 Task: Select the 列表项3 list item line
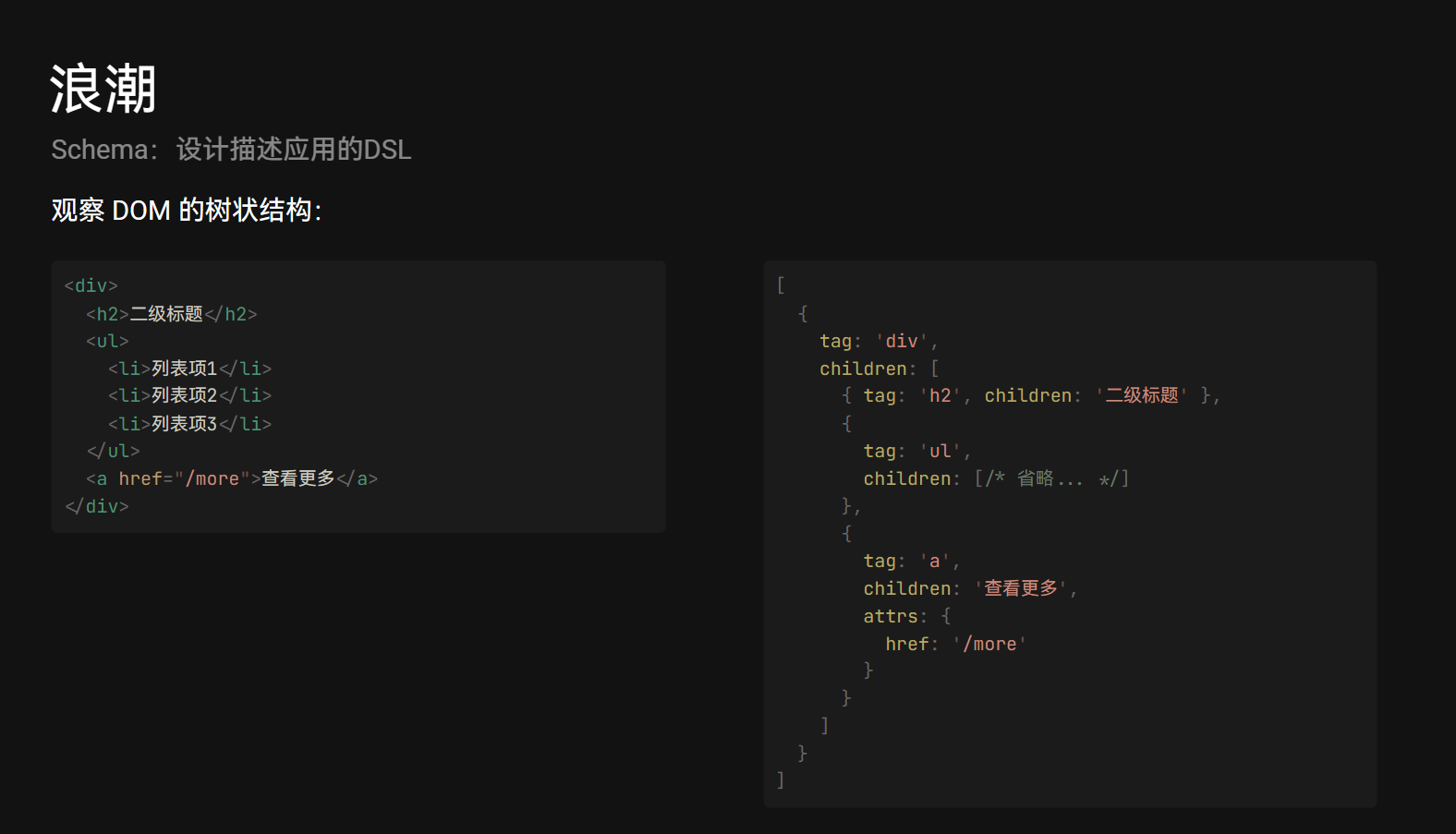[x=189, y=424]
